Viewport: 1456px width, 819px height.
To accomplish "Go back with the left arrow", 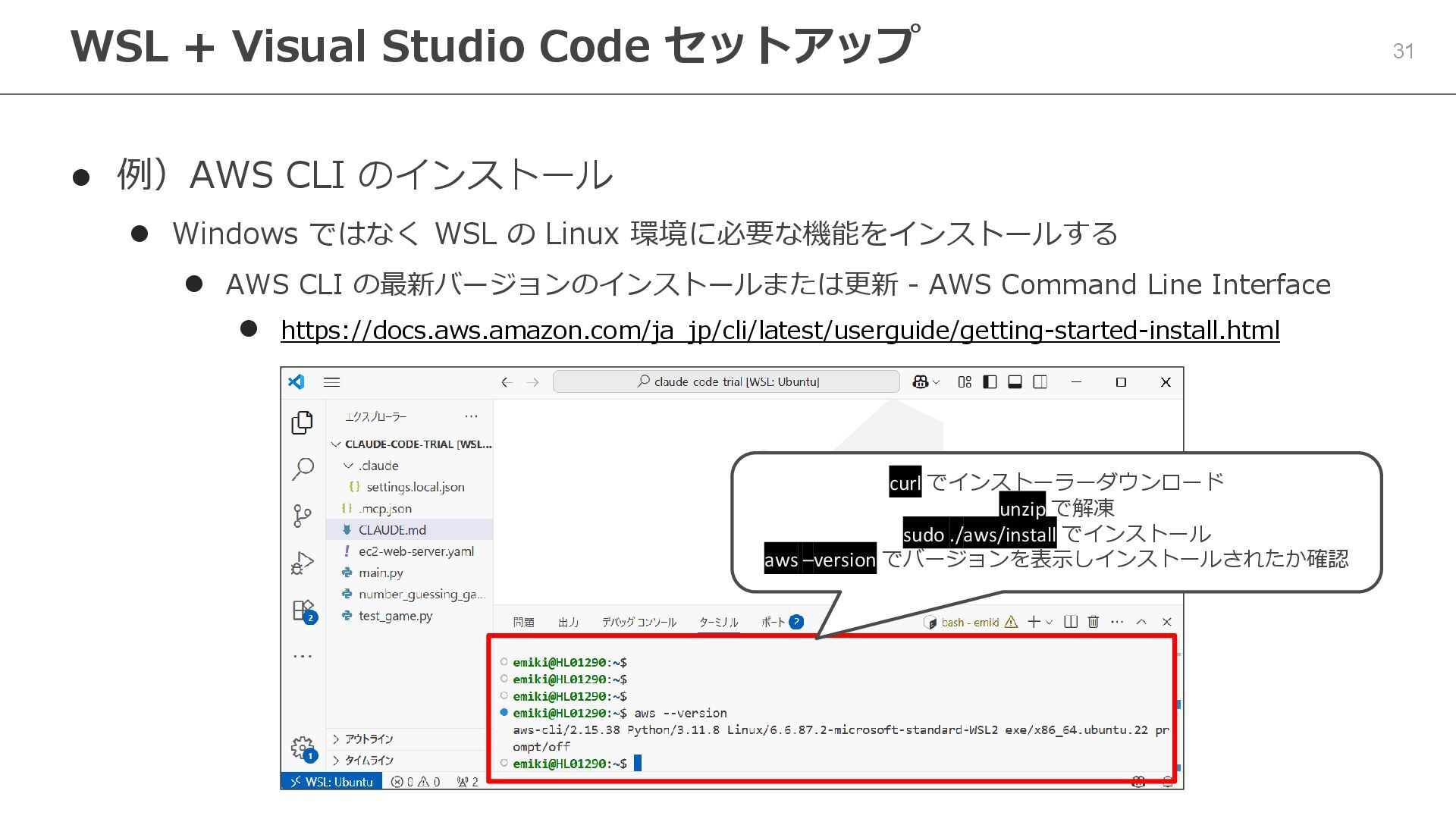I will [x=507, y=382].
